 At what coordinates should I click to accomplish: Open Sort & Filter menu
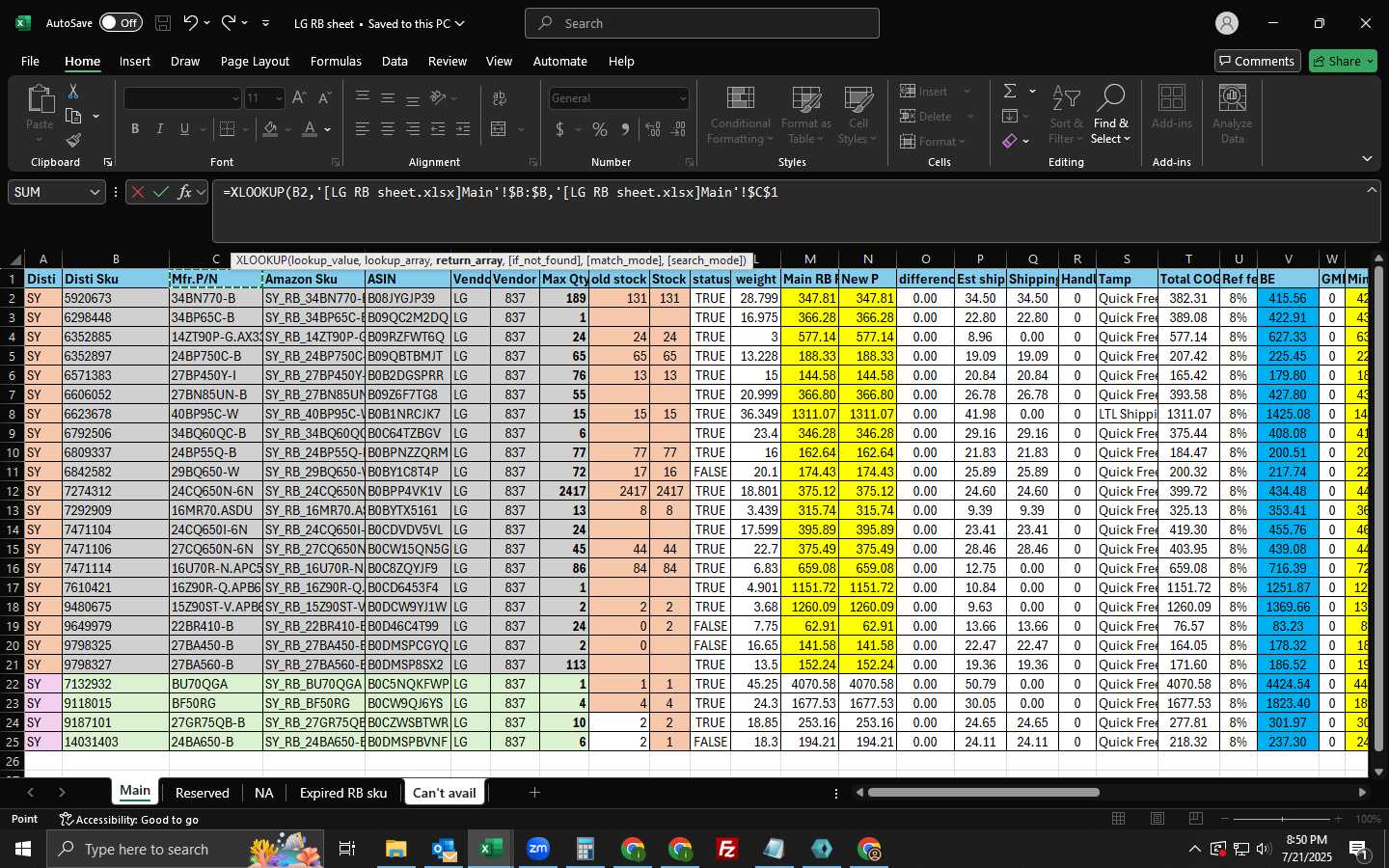[1066, 115]
